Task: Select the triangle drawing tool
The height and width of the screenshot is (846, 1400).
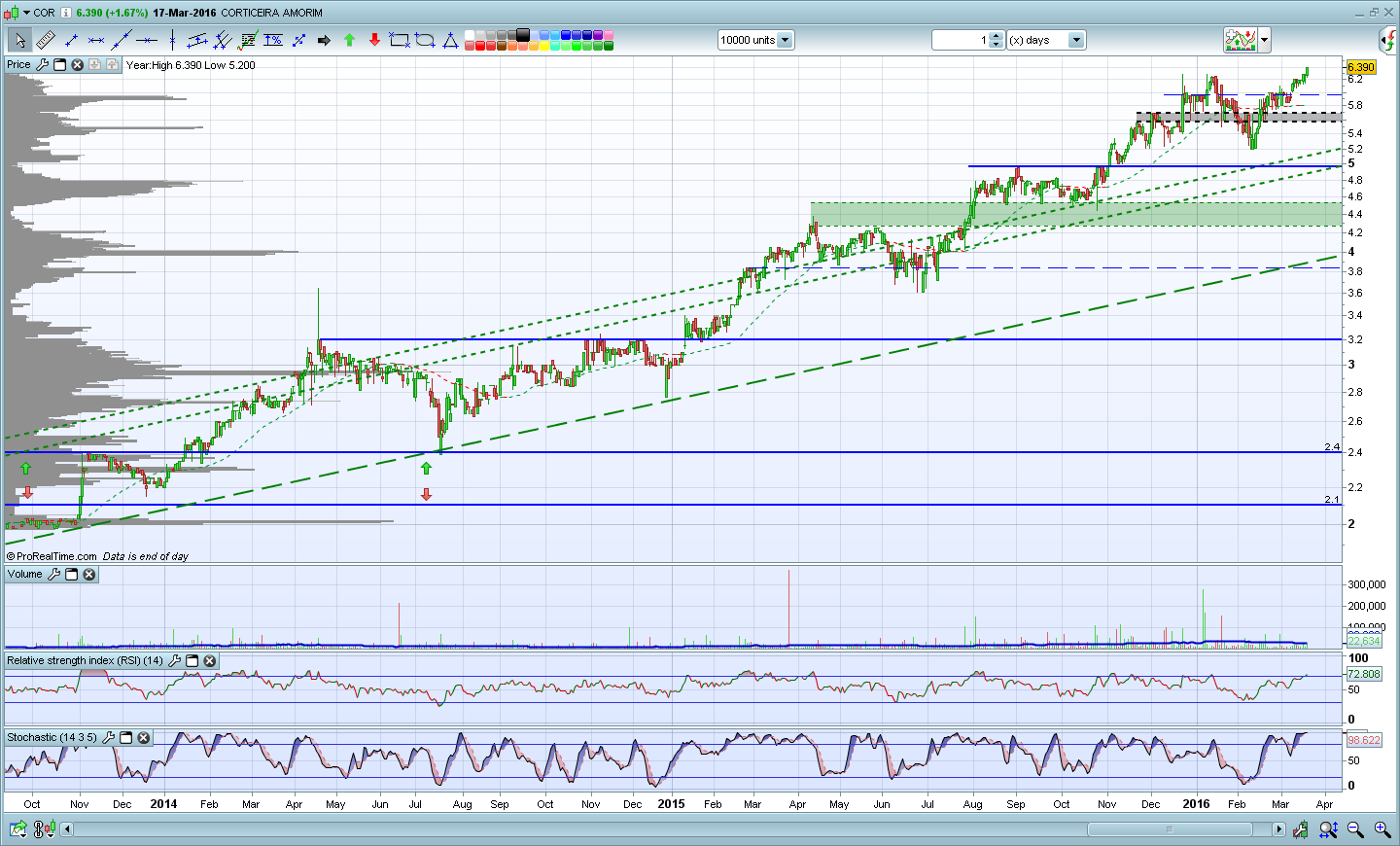Action: pos(450,40)
